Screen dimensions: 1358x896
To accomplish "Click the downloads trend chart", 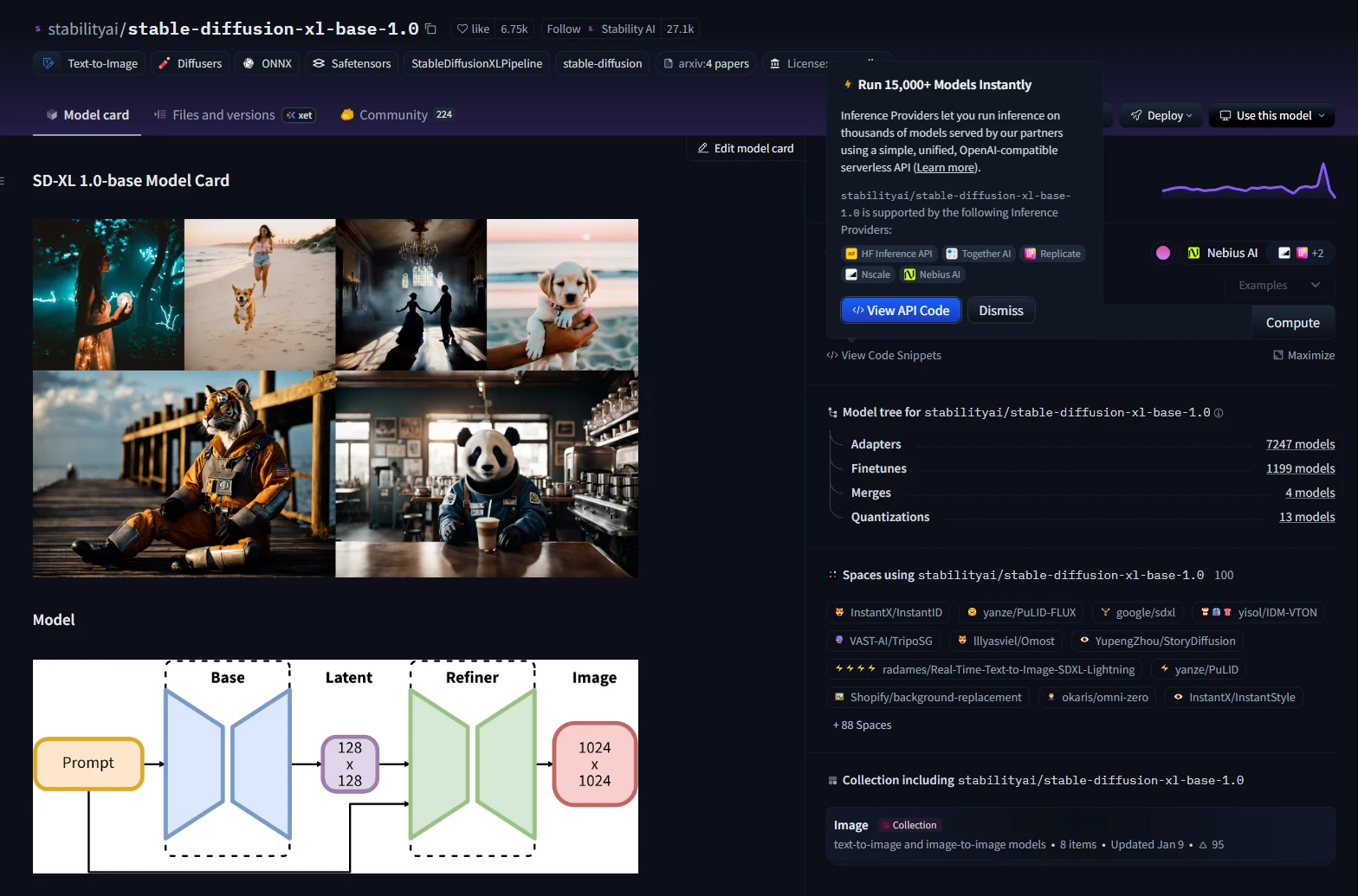I will (x=1248, y=180).
